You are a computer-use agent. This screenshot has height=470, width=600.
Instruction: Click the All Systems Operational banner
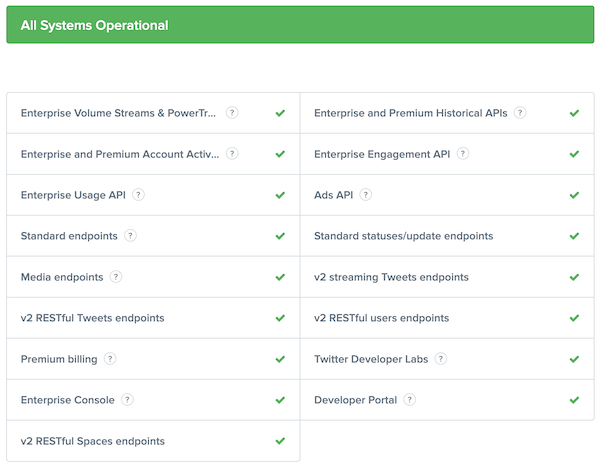300,24
